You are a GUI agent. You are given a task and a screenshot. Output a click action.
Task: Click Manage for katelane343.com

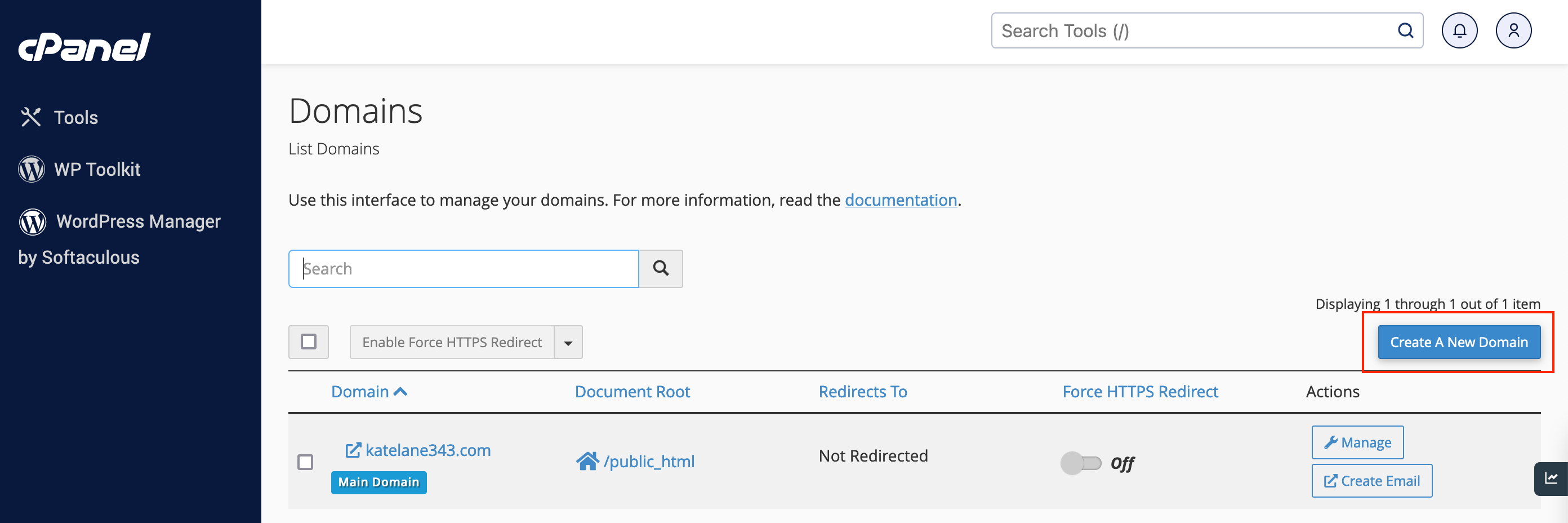1357,442
